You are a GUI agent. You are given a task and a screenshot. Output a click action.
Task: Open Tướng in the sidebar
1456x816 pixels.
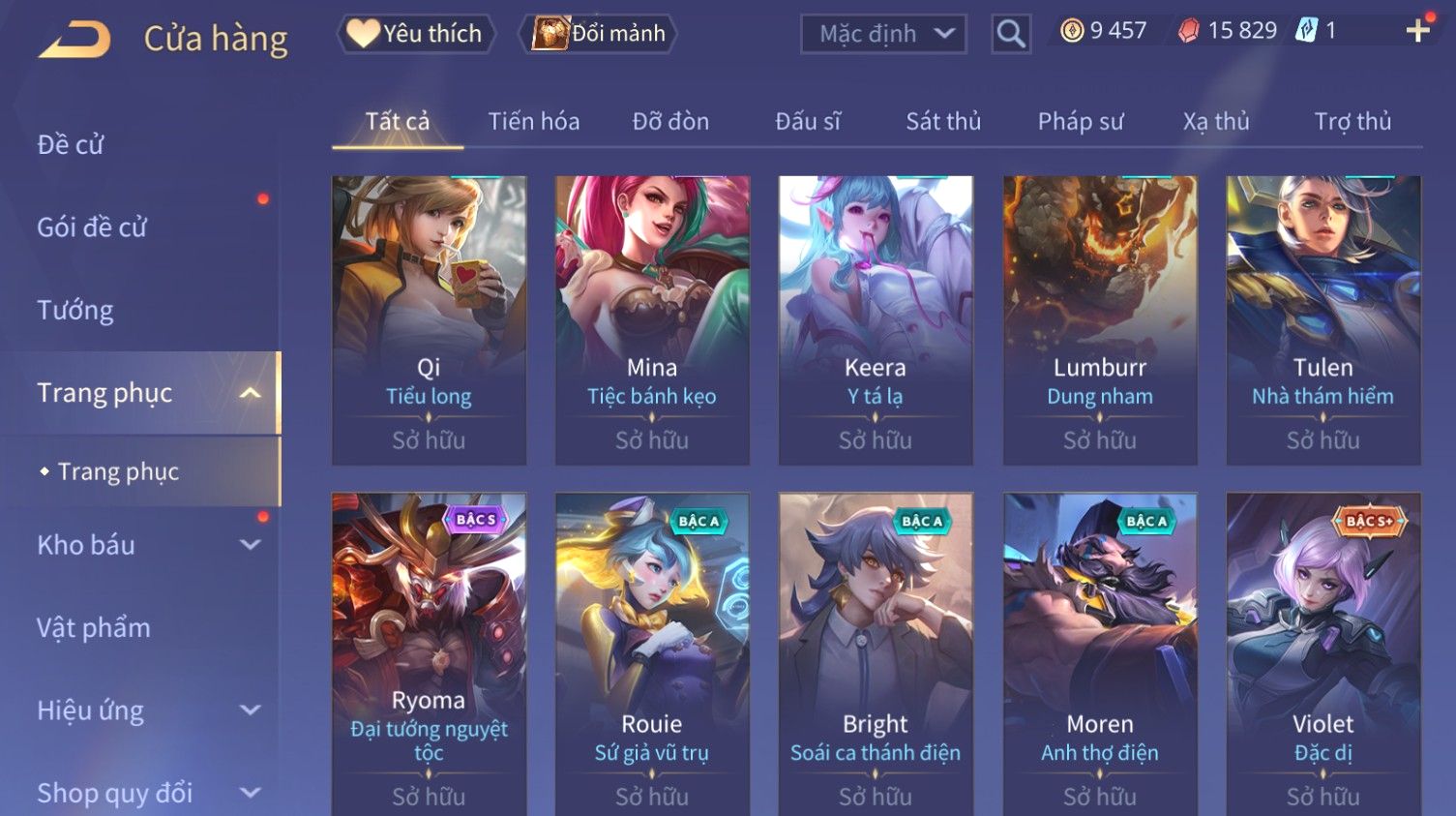tap(75, 310)
